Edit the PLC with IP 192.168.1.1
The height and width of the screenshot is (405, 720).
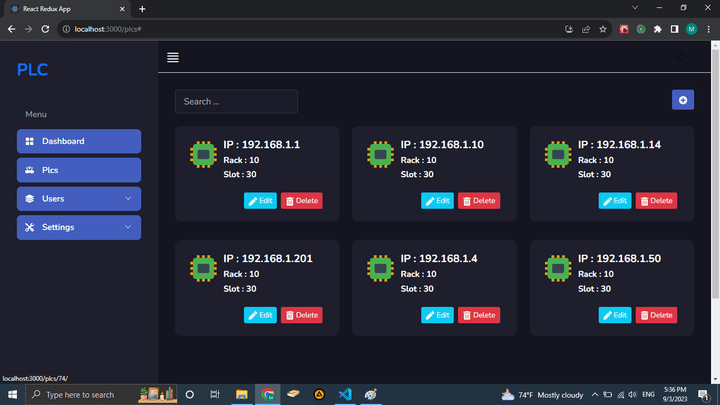(260, 201)
